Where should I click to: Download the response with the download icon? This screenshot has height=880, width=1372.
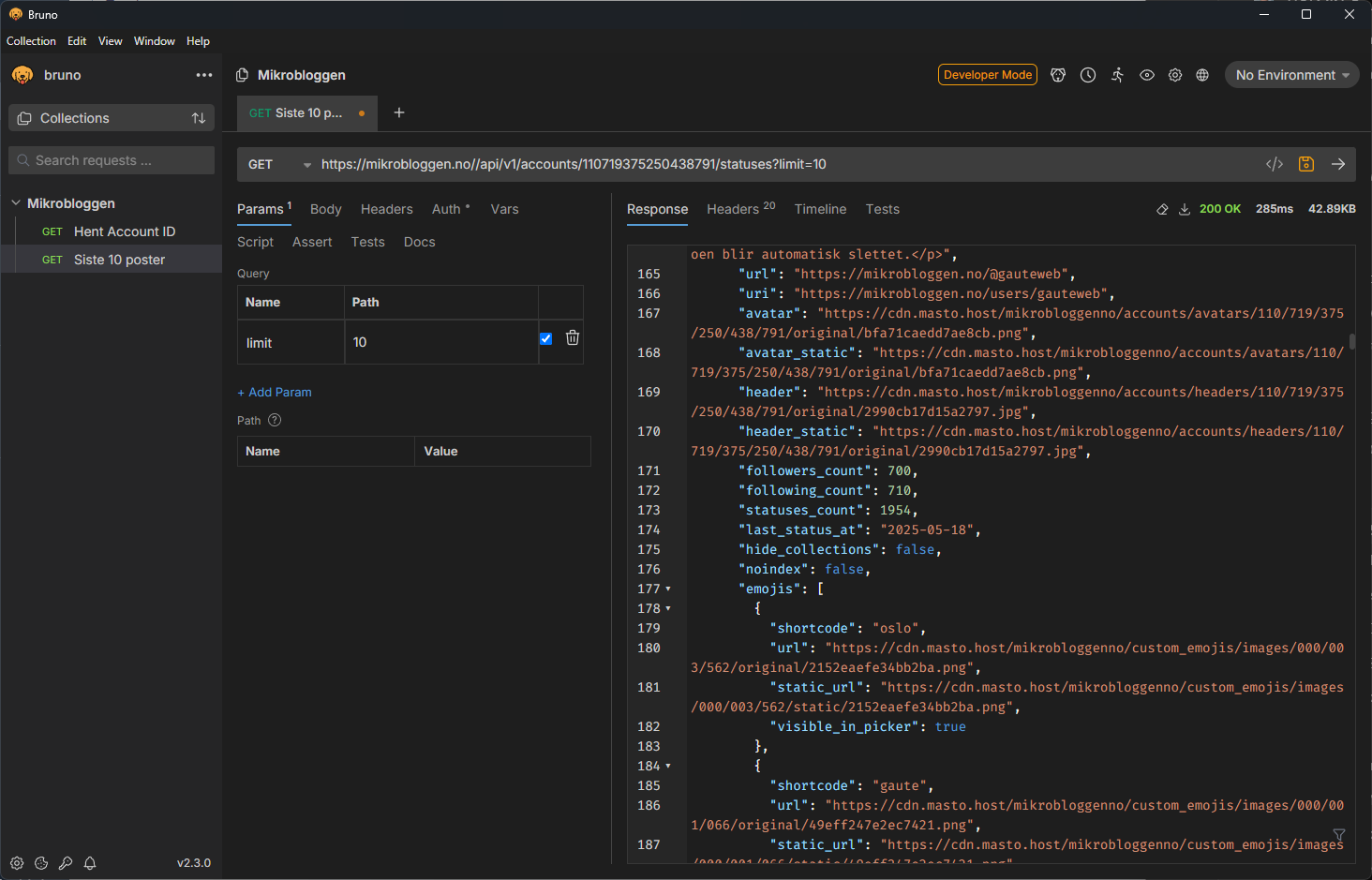[x=1185, y=209]
